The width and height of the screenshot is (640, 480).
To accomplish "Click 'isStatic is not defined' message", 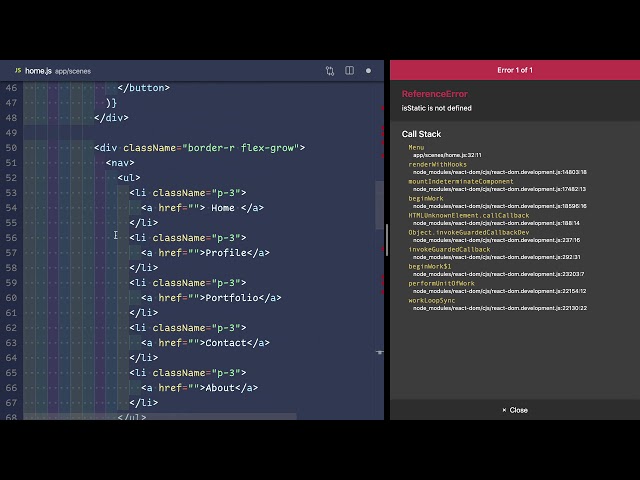I will [x=436, y=108].
